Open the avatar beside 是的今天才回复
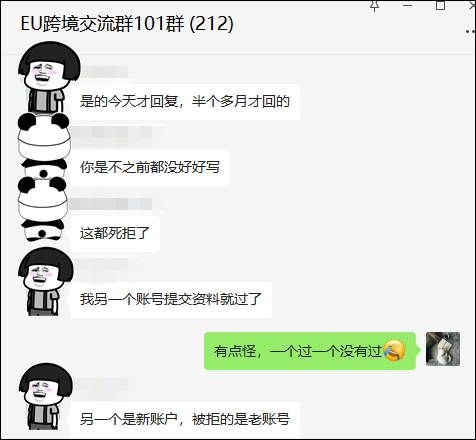Screen dimensions: 476x440 (x=47, y=77)
